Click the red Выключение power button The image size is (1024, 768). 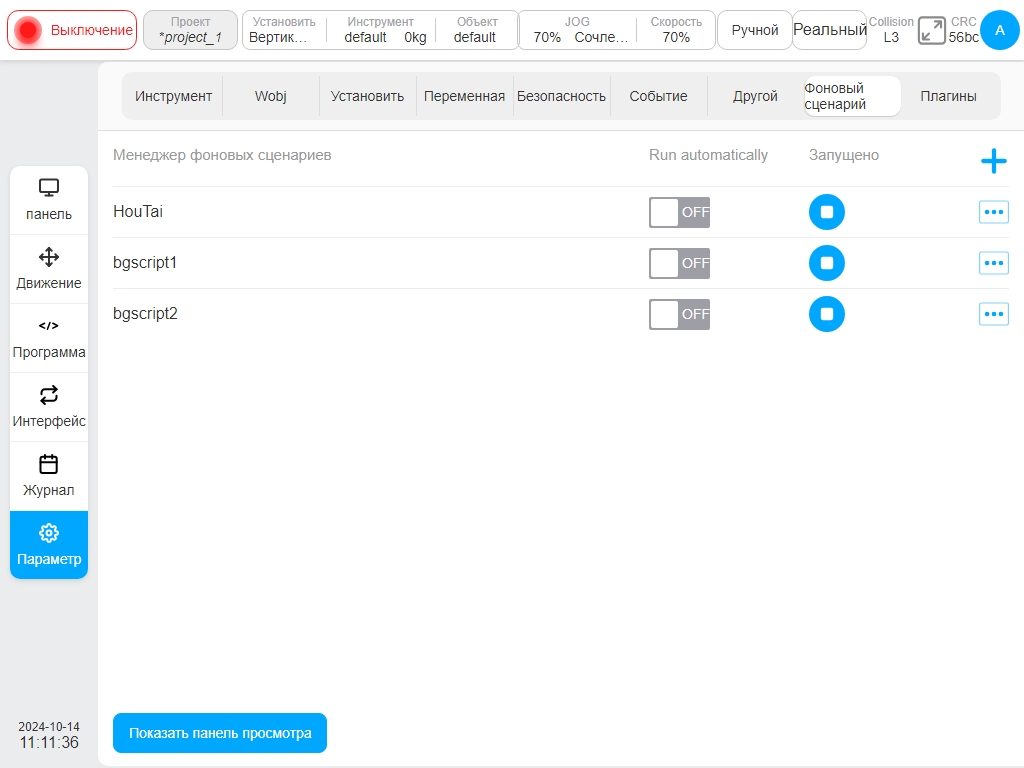72,30
